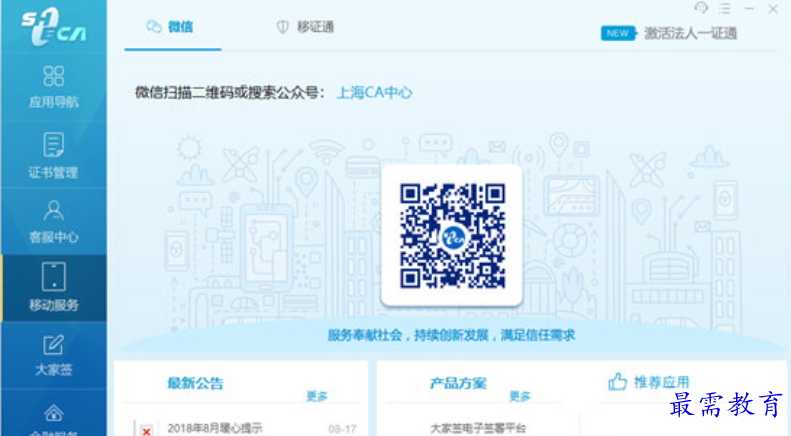The height and width of the screenshot is (436, 791).
Task: Click the SHECA logo
Action: tap(53, 26)
